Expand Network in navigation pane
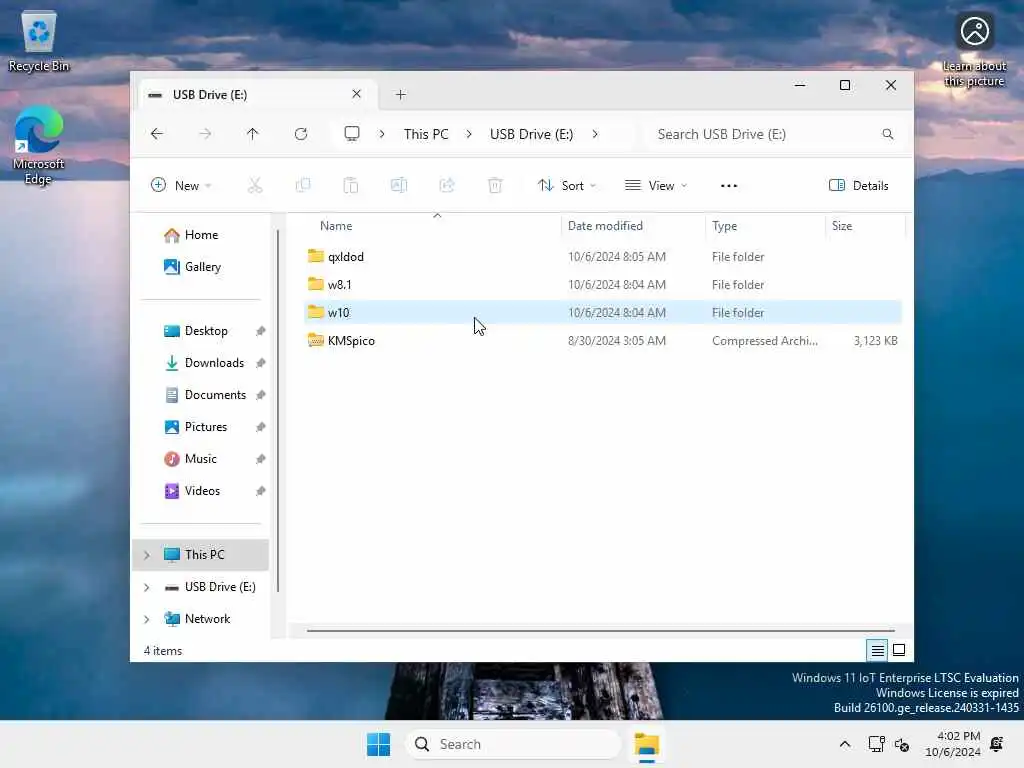This screenshot has width=1024, height=768. pyautogui.click(x=147, y=619)
